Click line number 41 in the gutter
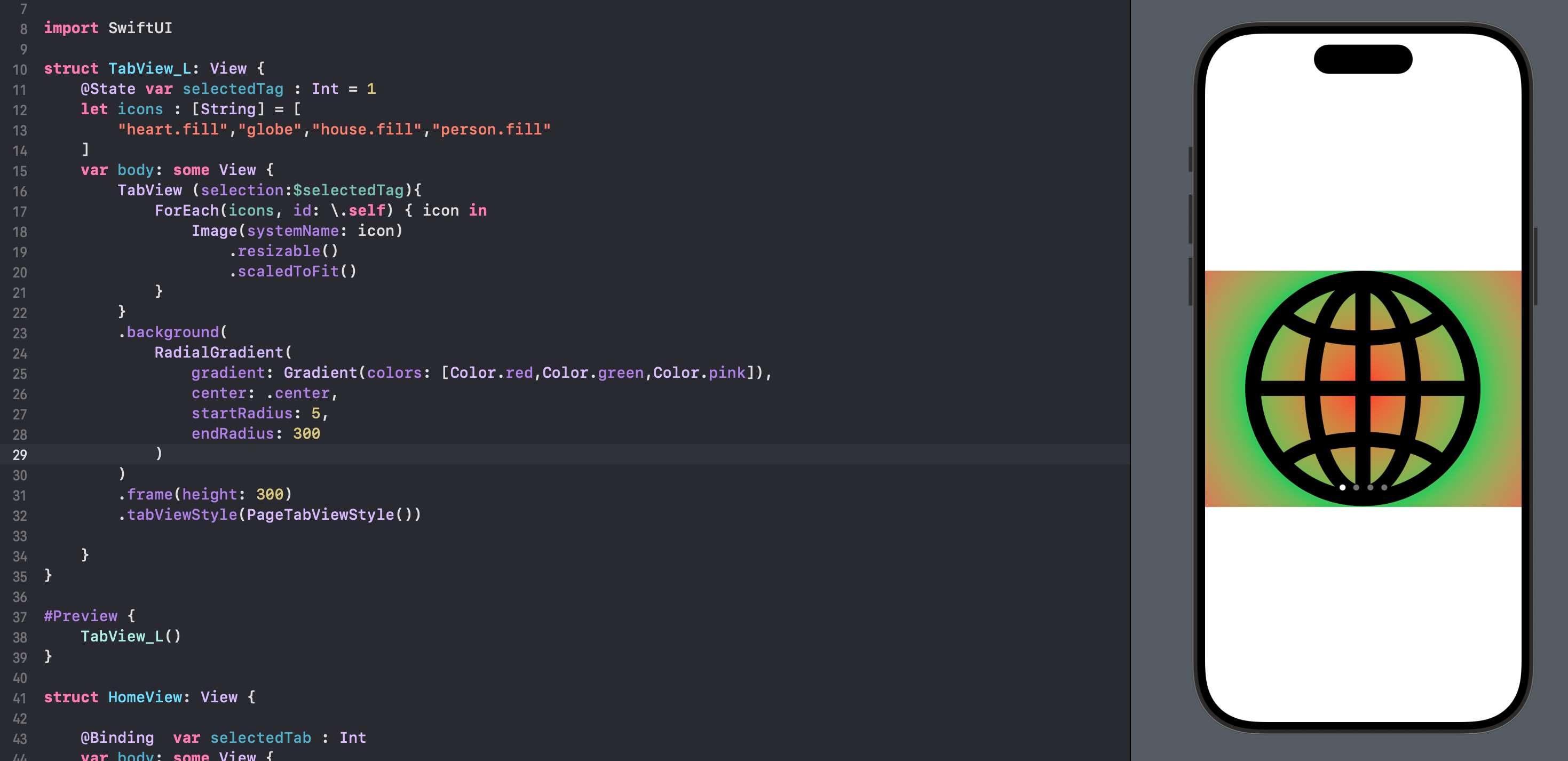 tap(19, 698)
